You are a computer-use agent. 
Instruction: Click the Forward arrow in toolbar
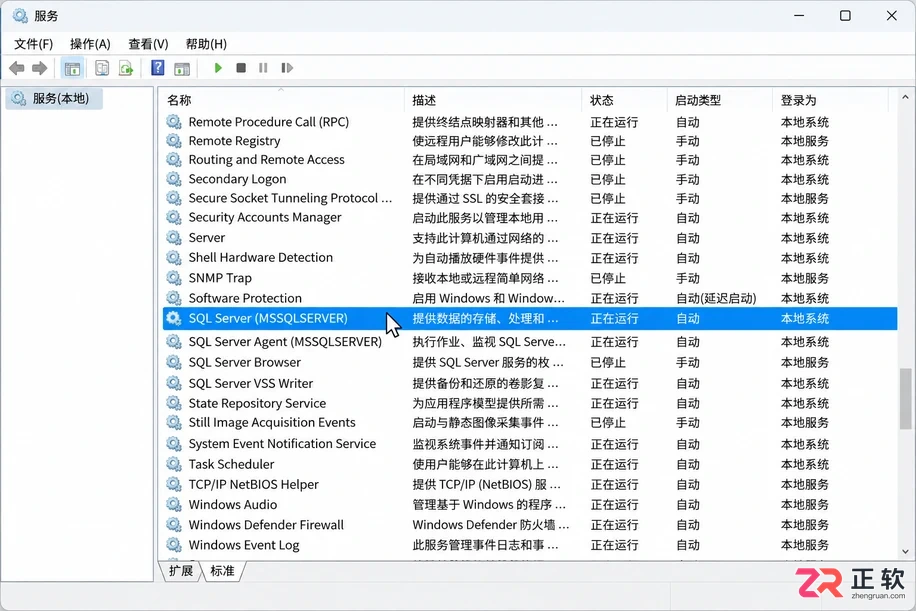coord(39,68)
